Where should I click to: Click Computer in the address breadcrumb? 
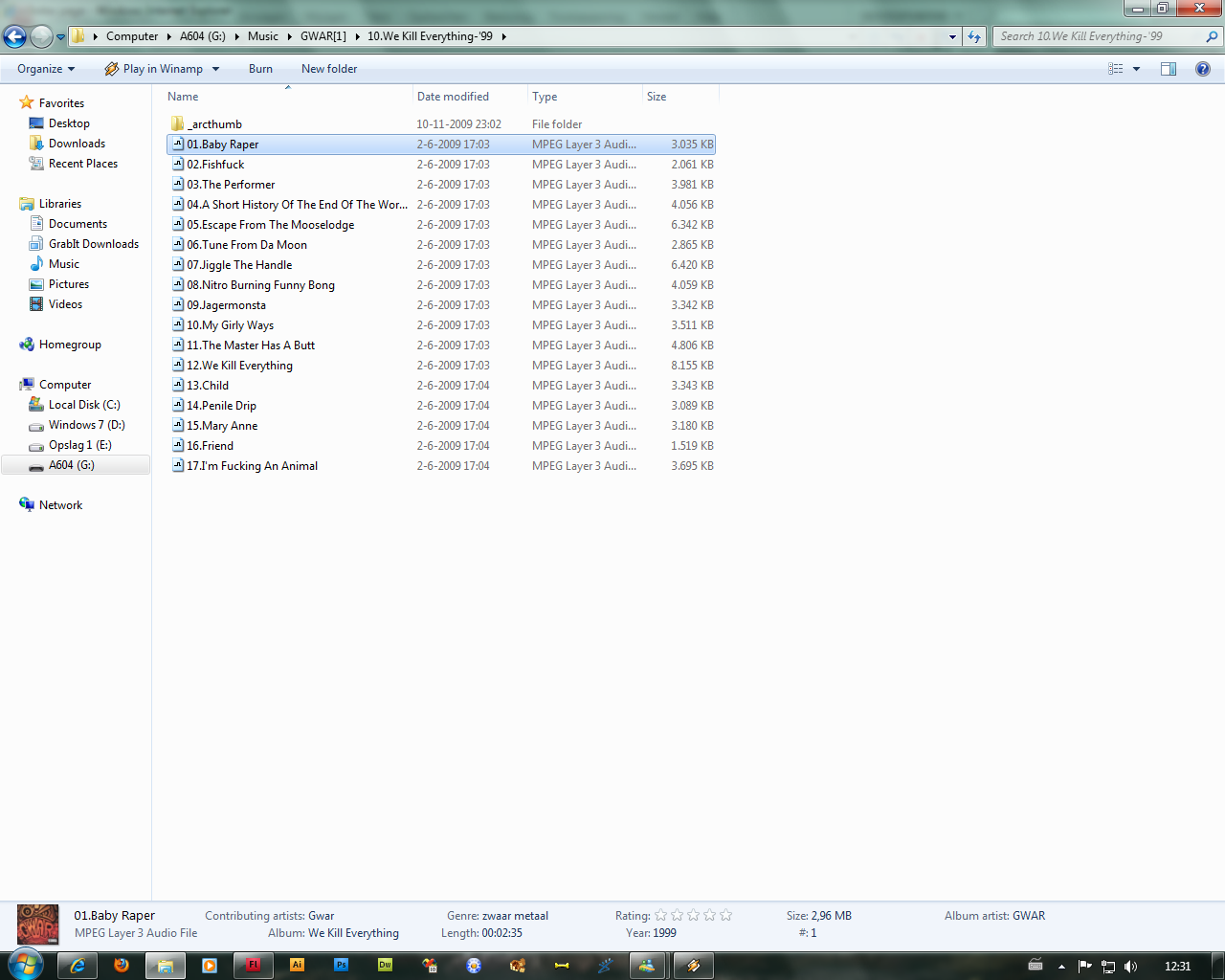[x=132, y=36]
